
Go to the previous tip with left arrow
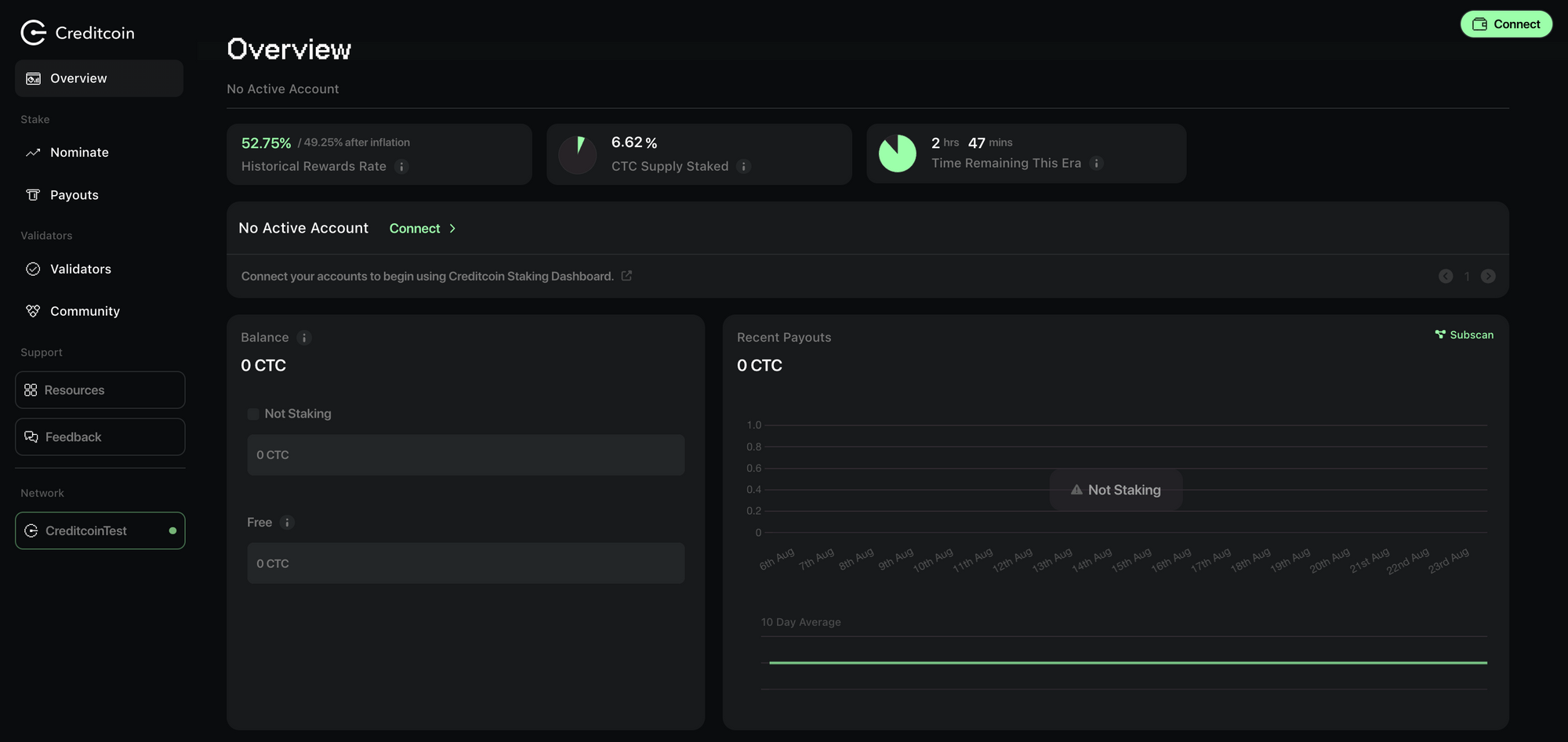[x=1446, y=276]
